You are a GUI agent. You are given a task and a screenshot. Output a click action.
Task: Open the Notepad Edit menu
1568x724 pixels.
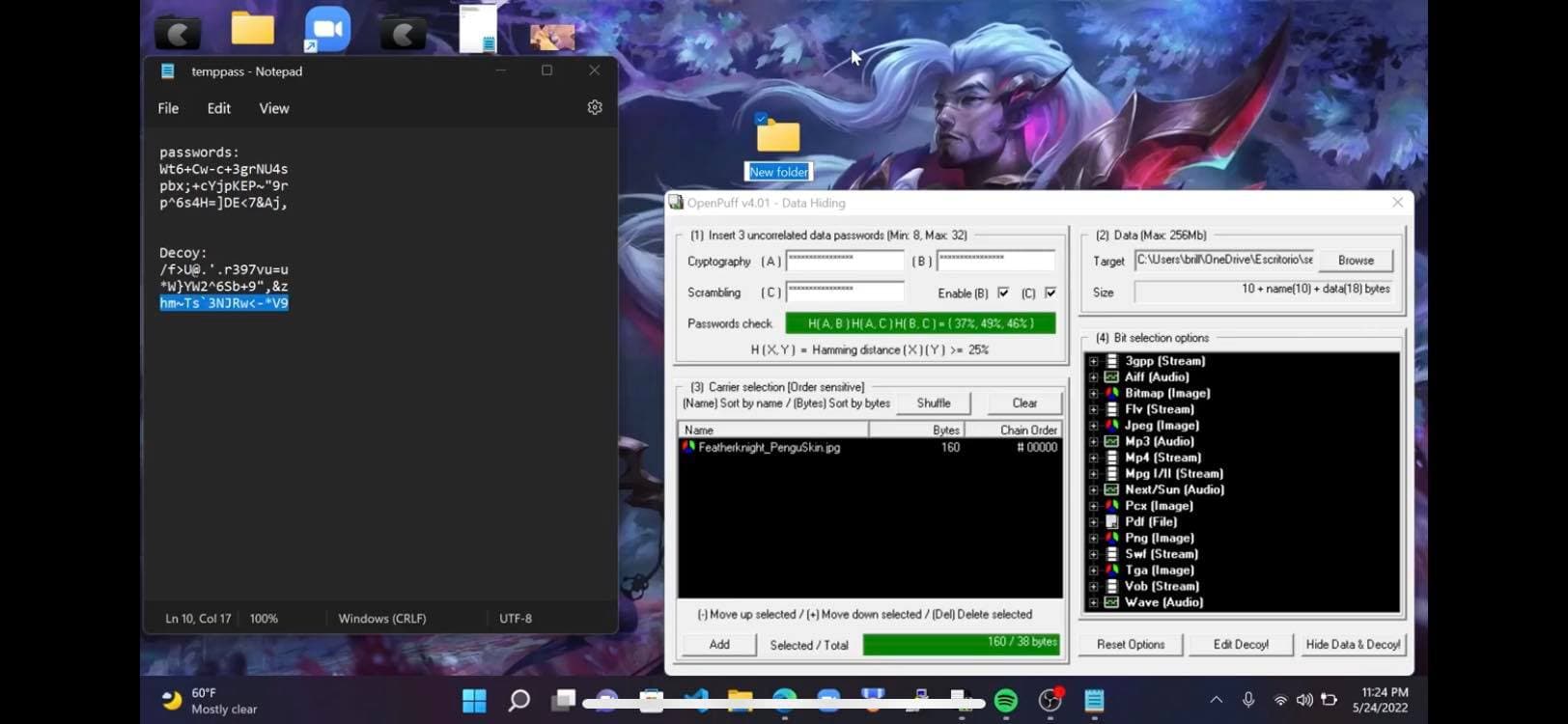pyautogui.click(x=218, y=108)
